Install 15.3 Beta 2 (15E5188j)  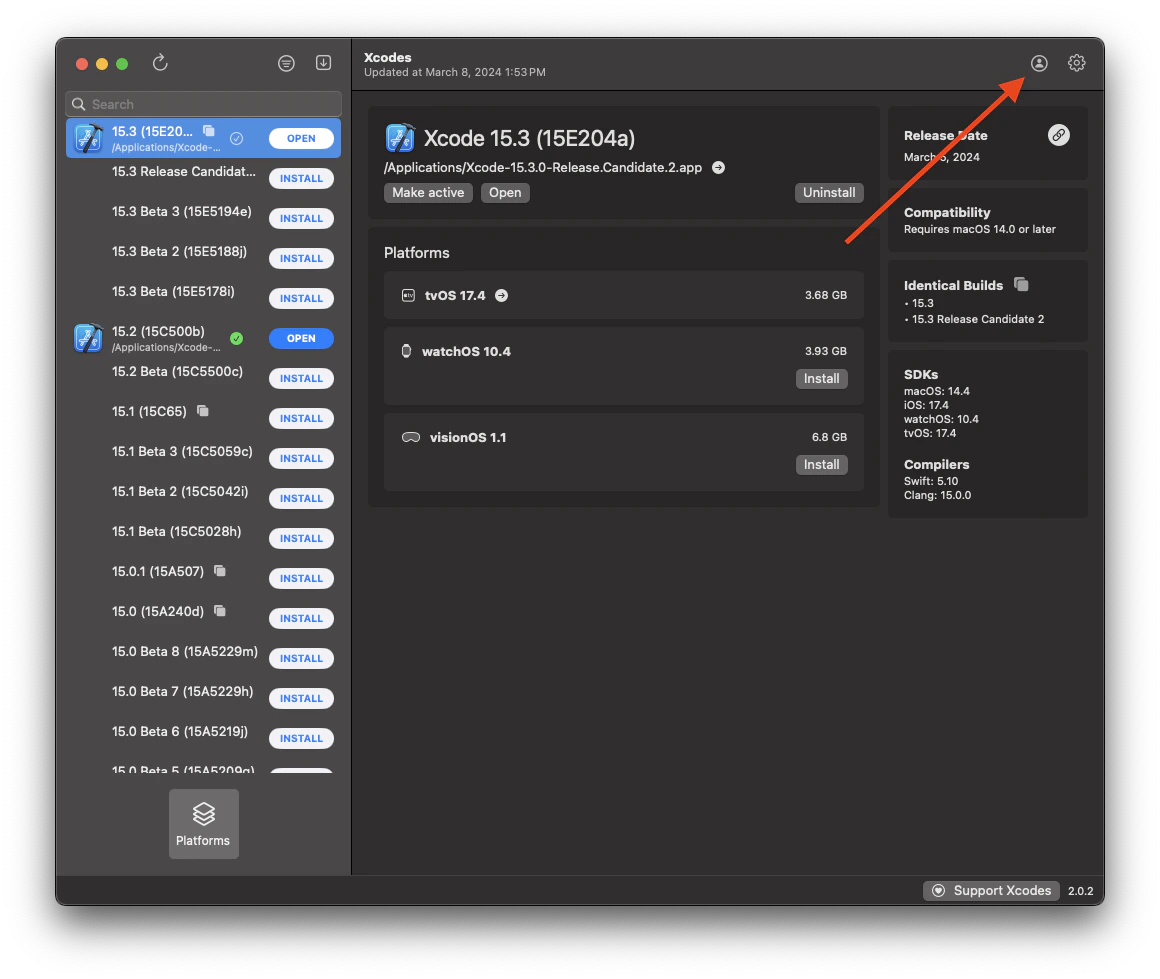301,258
